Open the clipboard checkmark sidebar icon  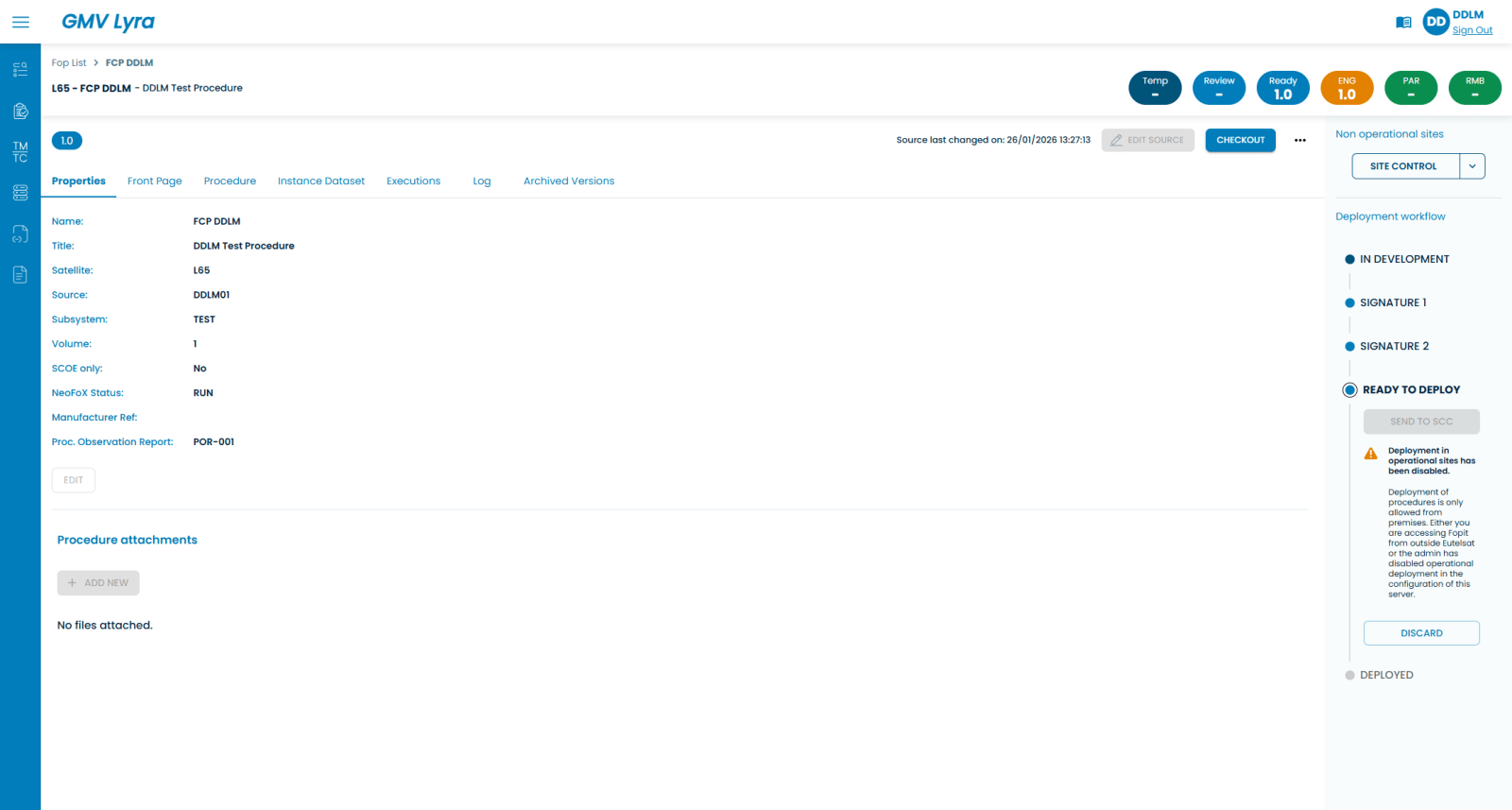(20, 112)
